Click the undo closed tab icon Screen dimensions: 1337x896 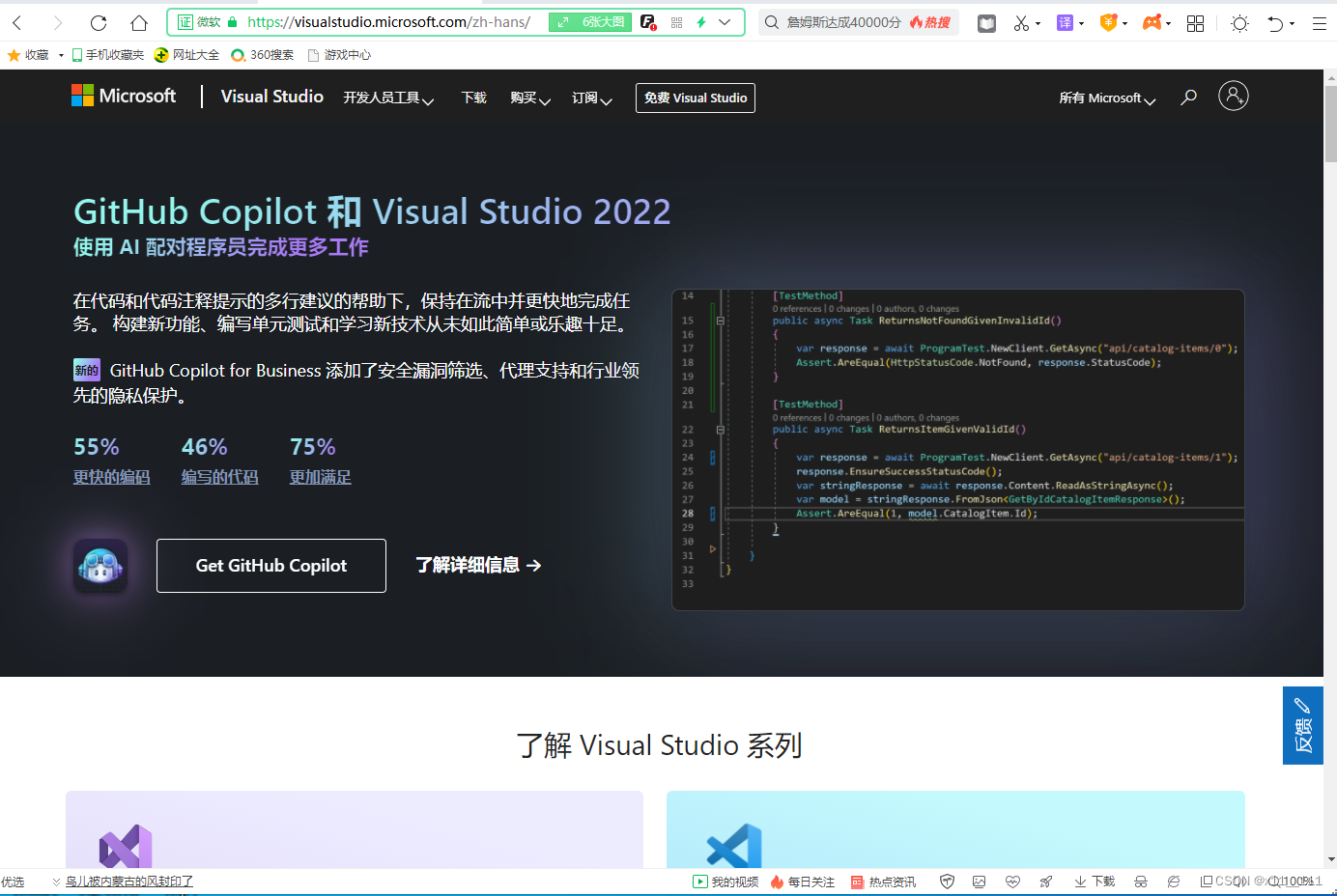(x=1275, y=23)
